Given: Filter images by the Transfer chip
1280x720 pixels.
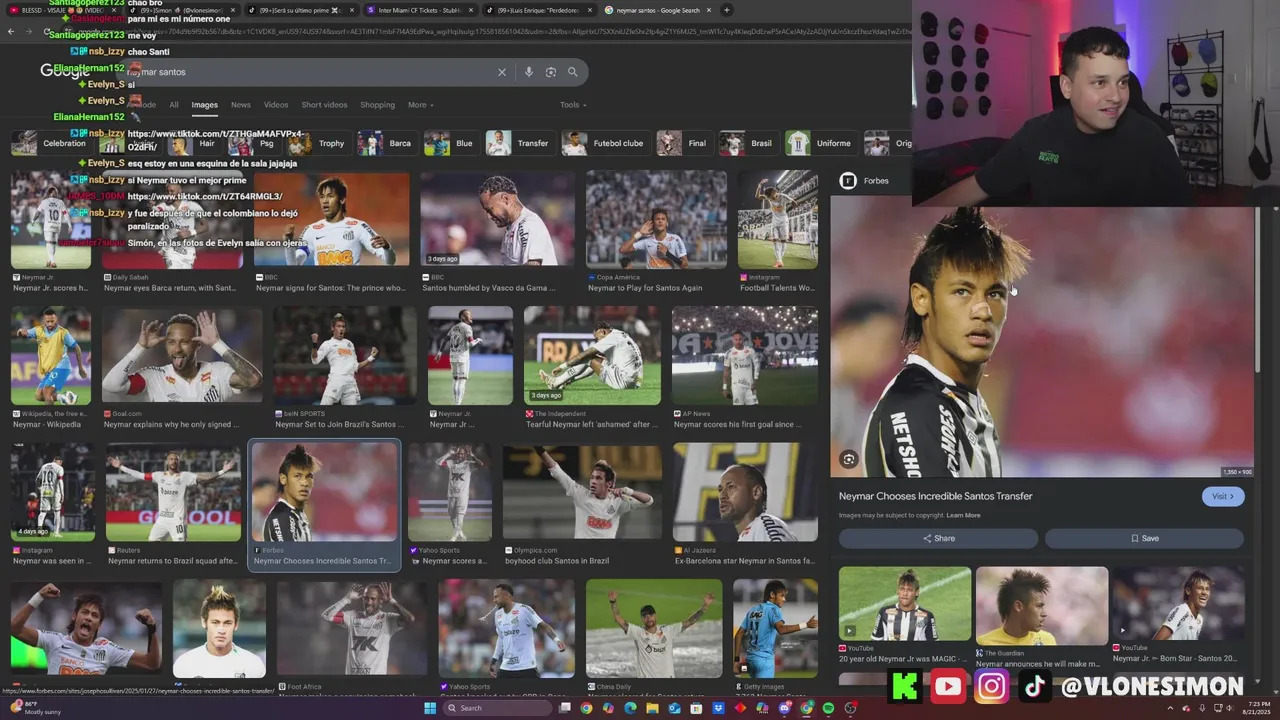Looking at the screenshot, I should tap(520, 143).
